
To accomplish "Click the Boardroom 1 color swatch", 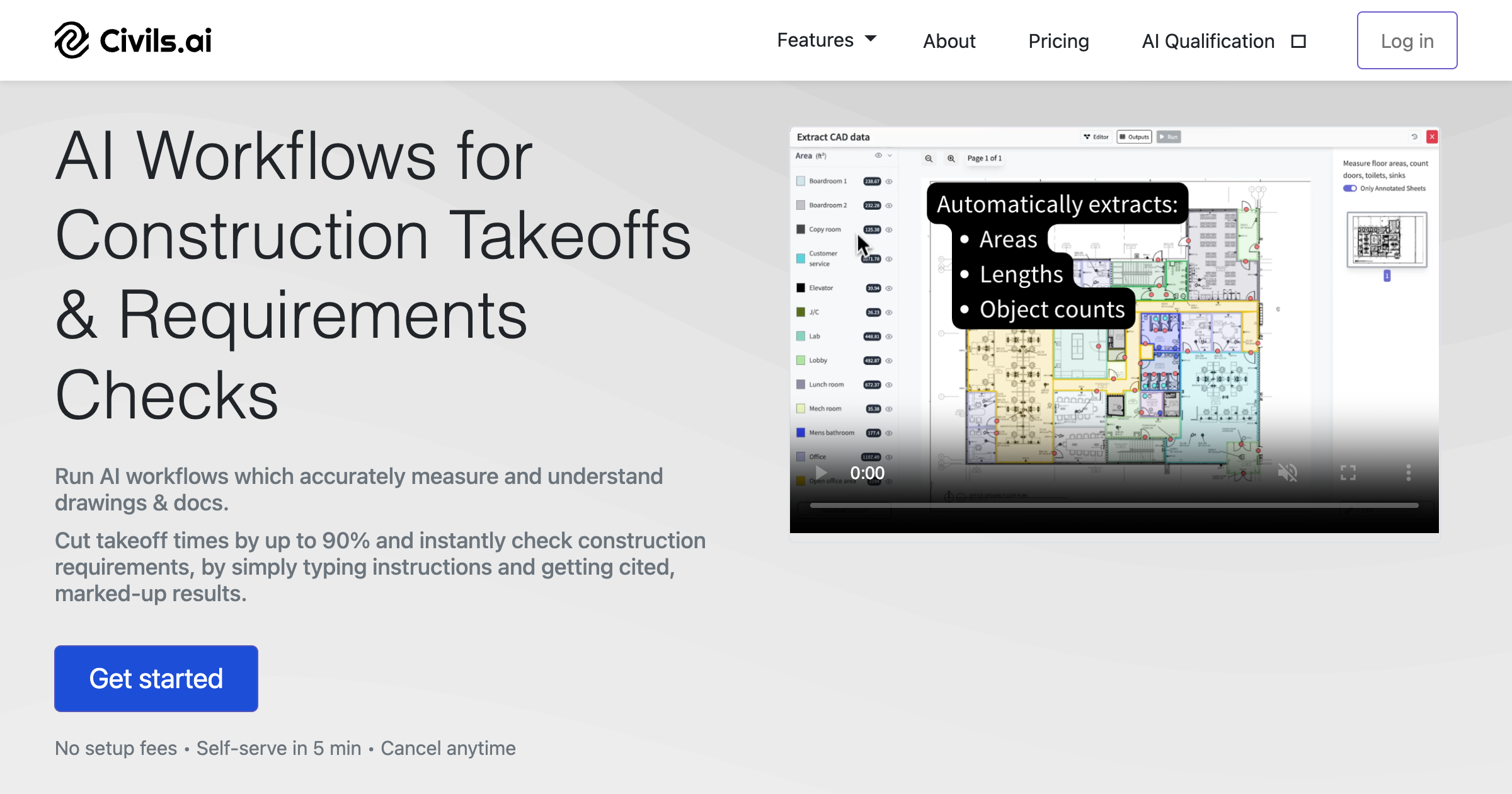I will pyautogui.click(x=801, y=181).
